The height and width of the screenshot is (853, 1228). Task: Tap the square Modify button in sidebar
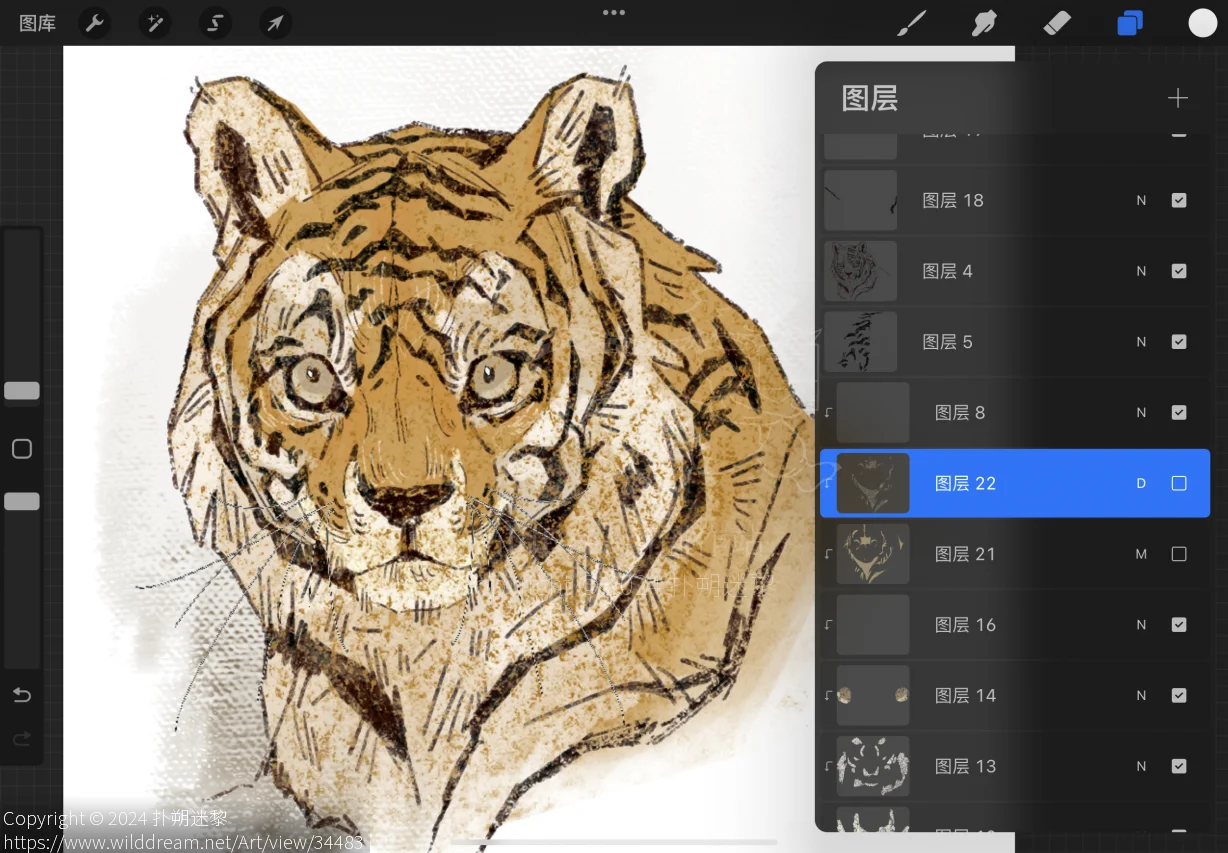22,449
